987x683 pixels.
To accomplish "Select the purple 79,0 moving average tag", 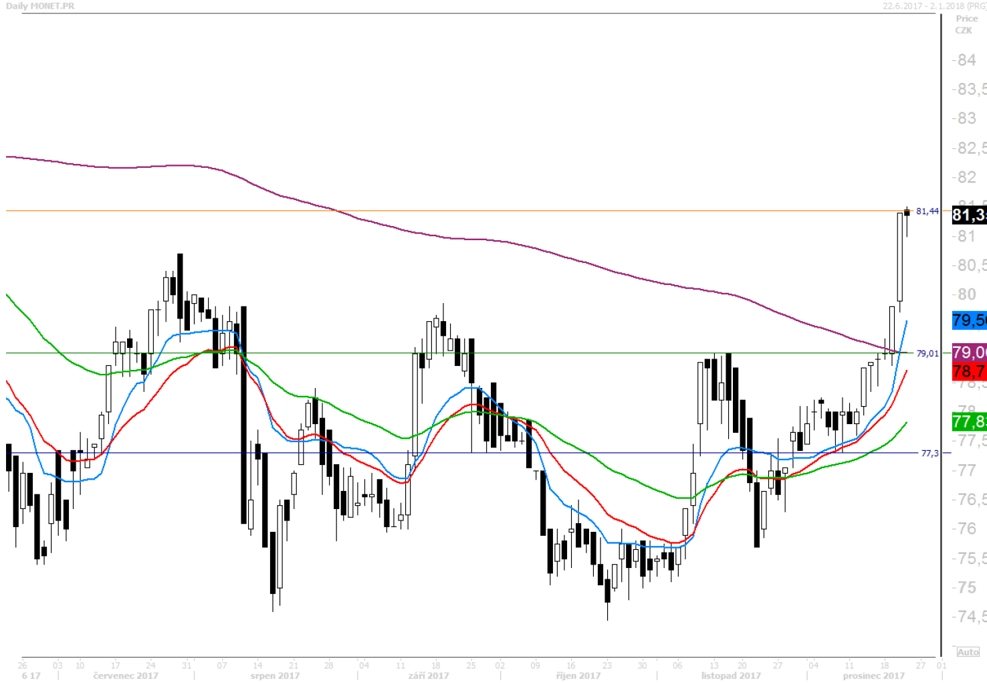I will point(969,353).
